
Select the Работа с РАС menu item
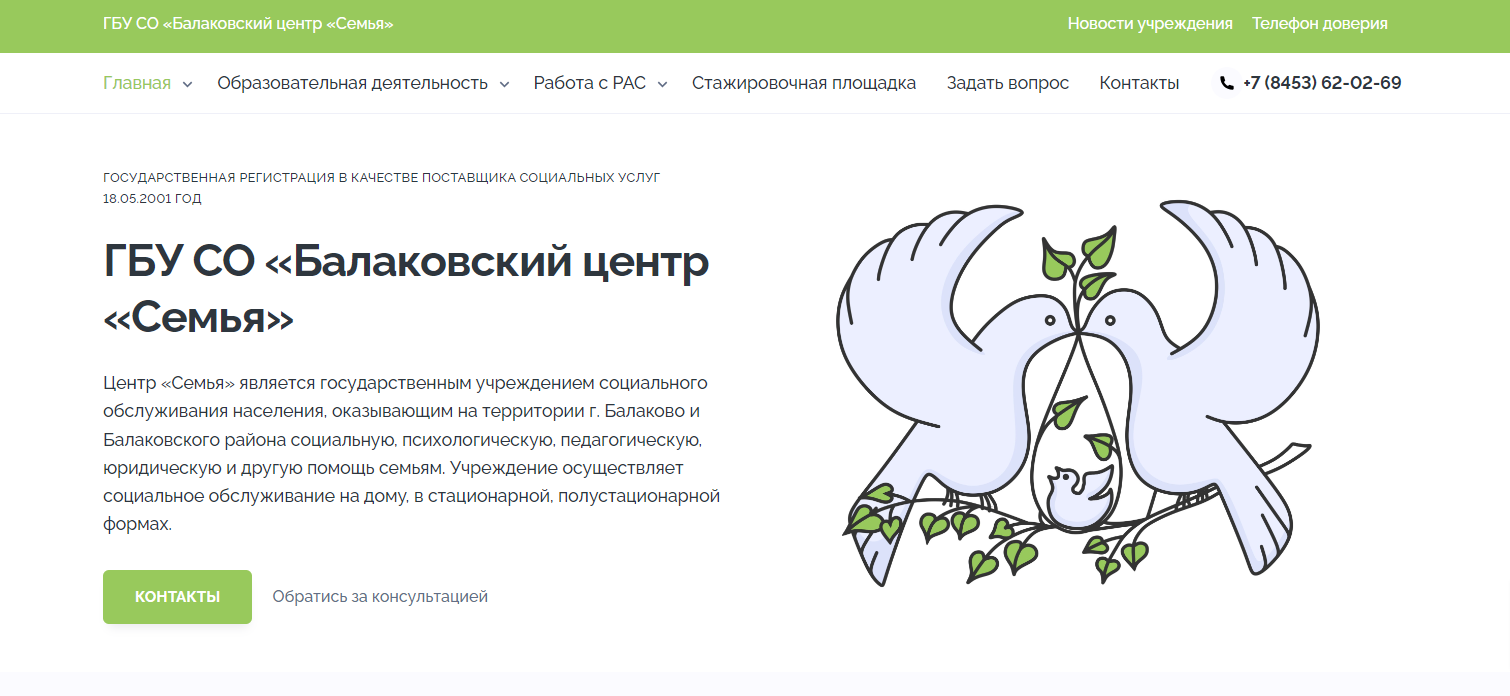[x=589, y=83]
